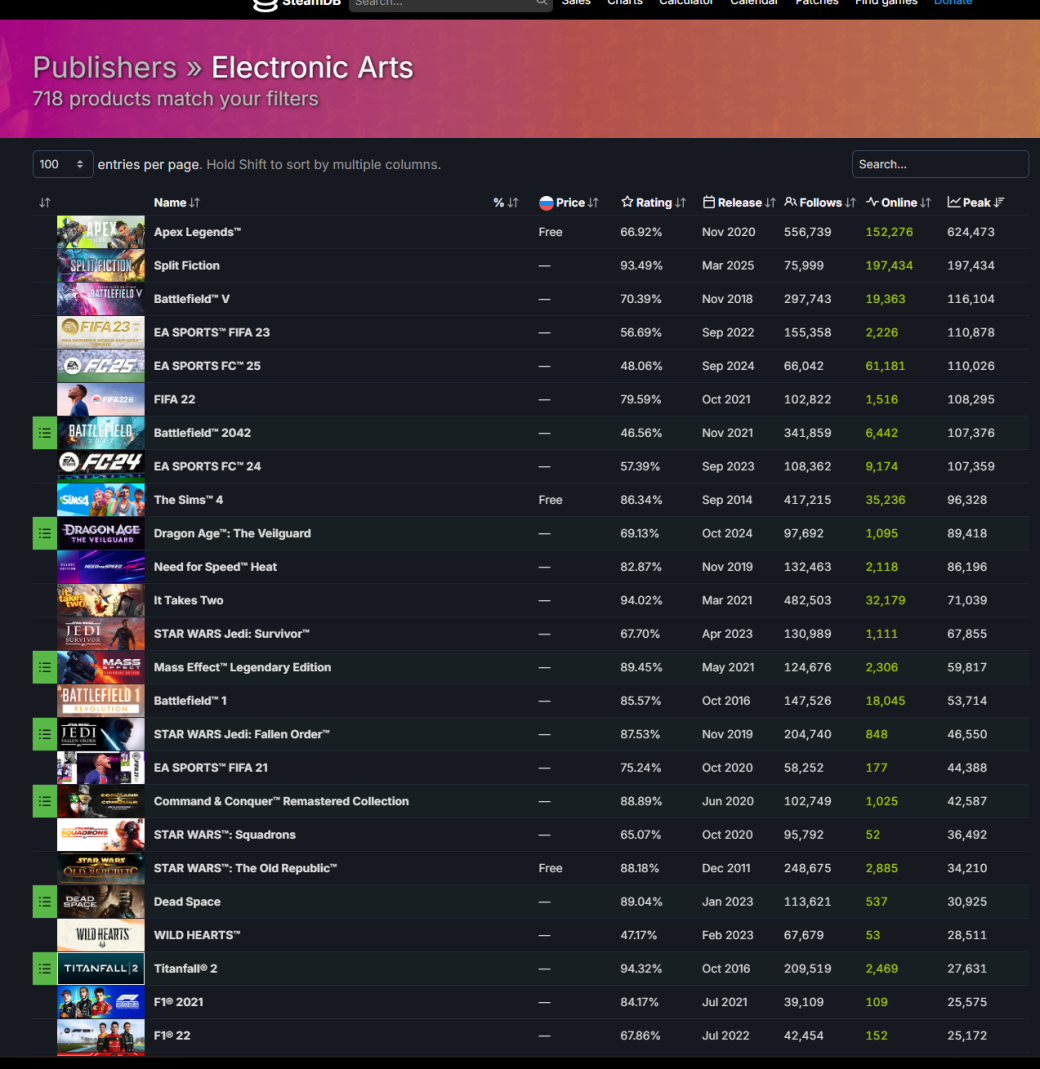Click the 94.32% rating in Titanfall 2 row
The height and width of the screenshot is (1069, 1040).
[641, 968]
